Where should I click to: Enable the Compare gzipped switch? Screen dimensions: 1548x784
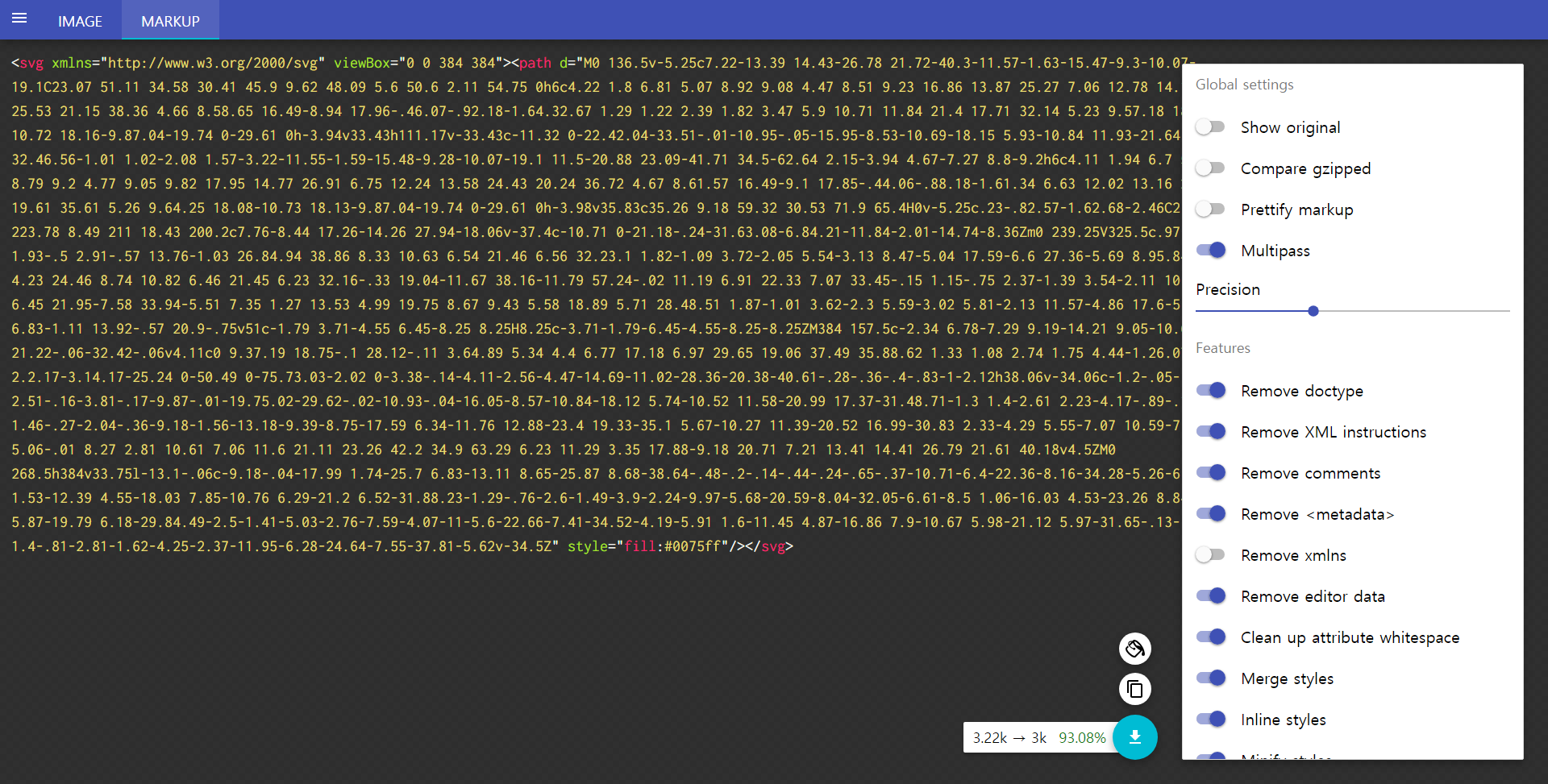[x=1210, y=168]
